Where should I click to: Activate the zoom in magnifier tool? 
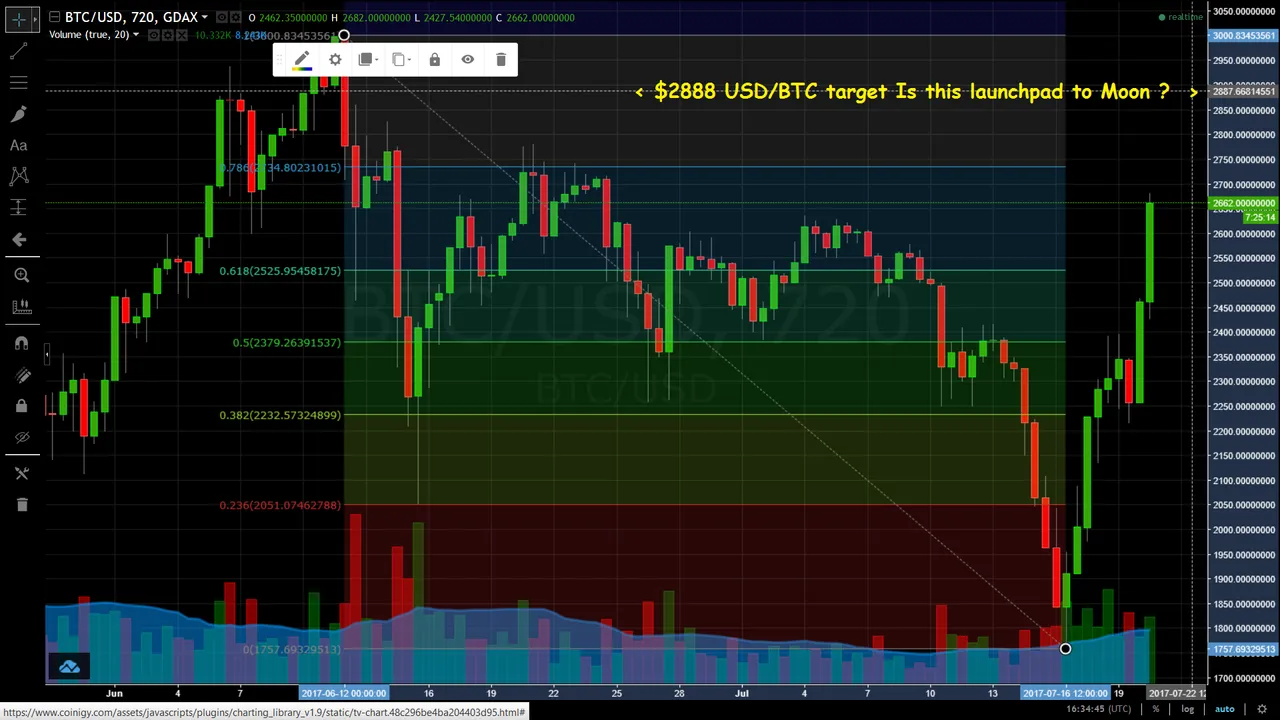(21, 275)
